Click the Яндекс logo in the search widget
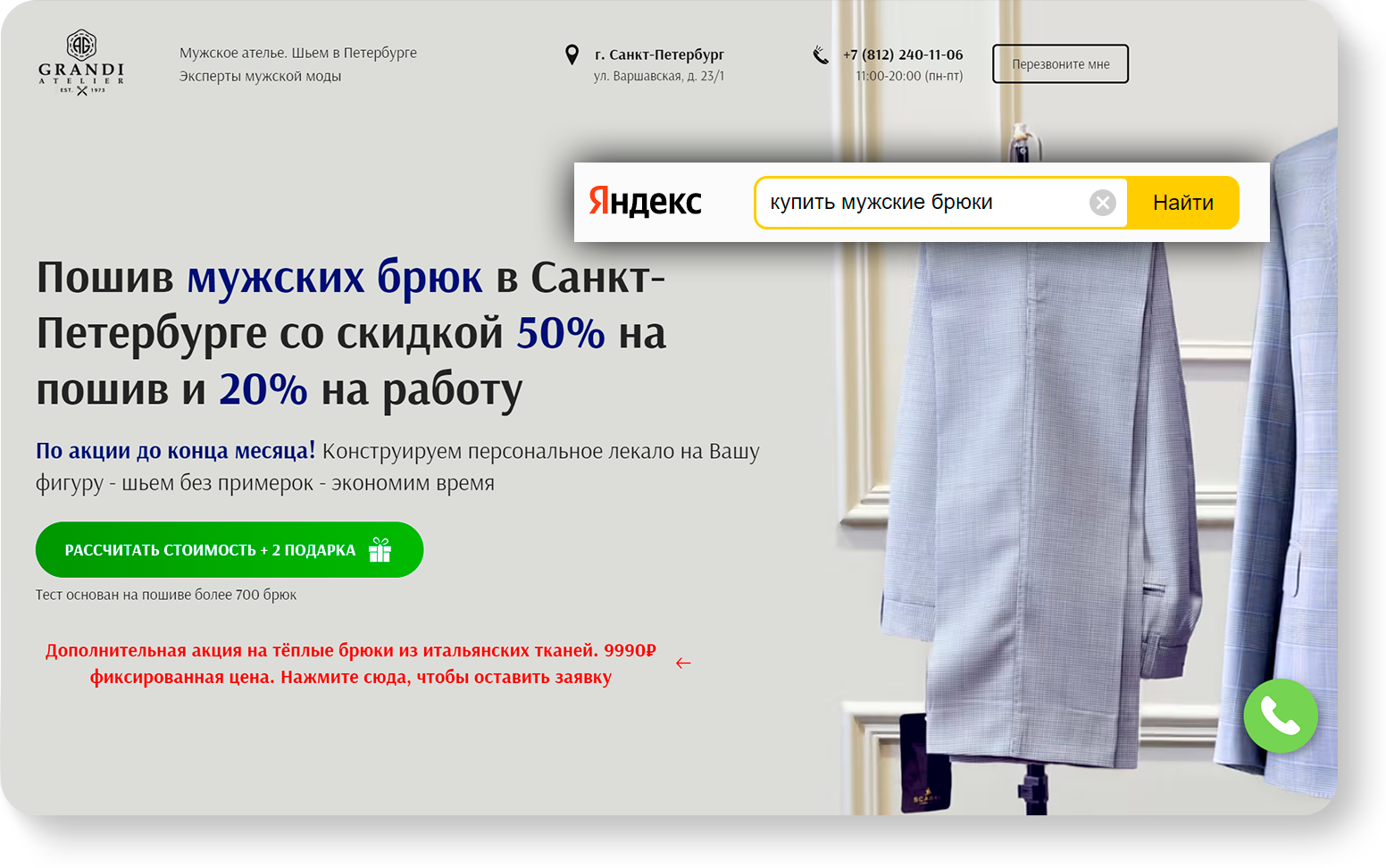 (645, 202)
